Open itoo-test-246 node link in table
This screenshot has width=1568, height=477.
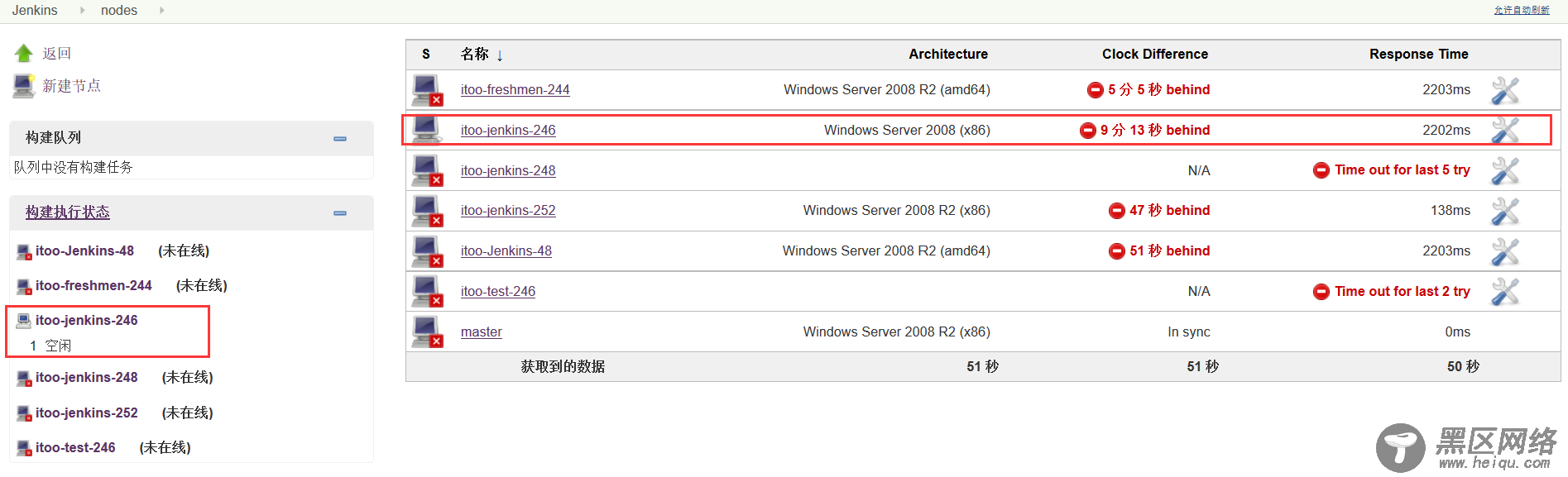coord(498,291)
